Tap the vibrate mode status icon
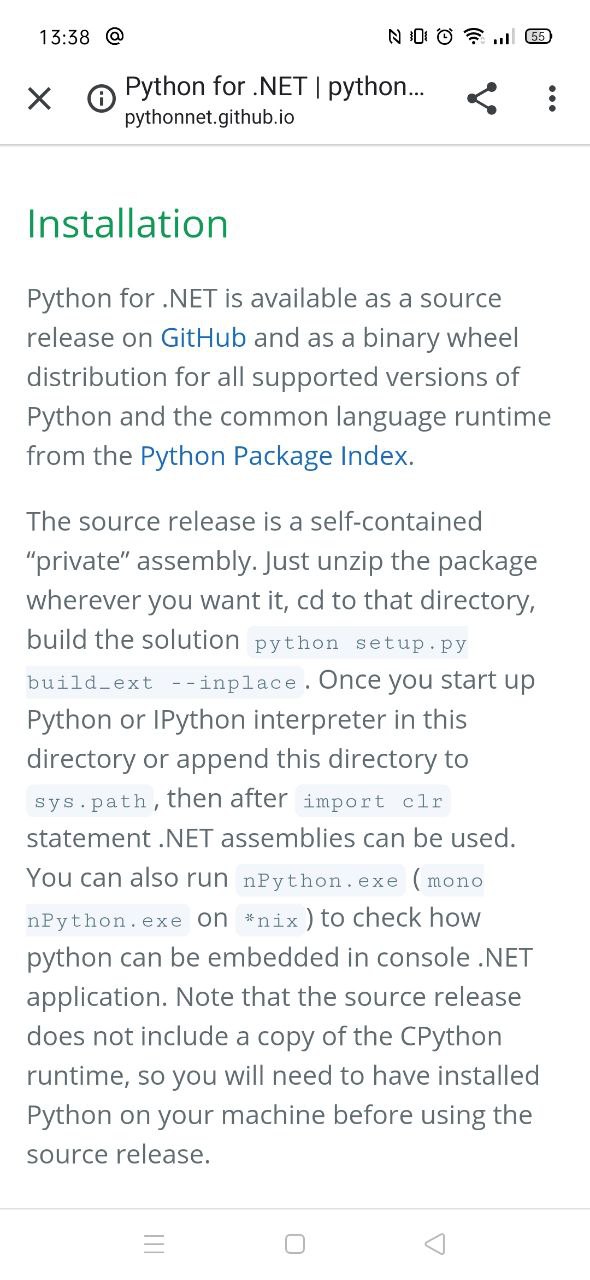This screenshot has height=1280, width=590. 419,37
